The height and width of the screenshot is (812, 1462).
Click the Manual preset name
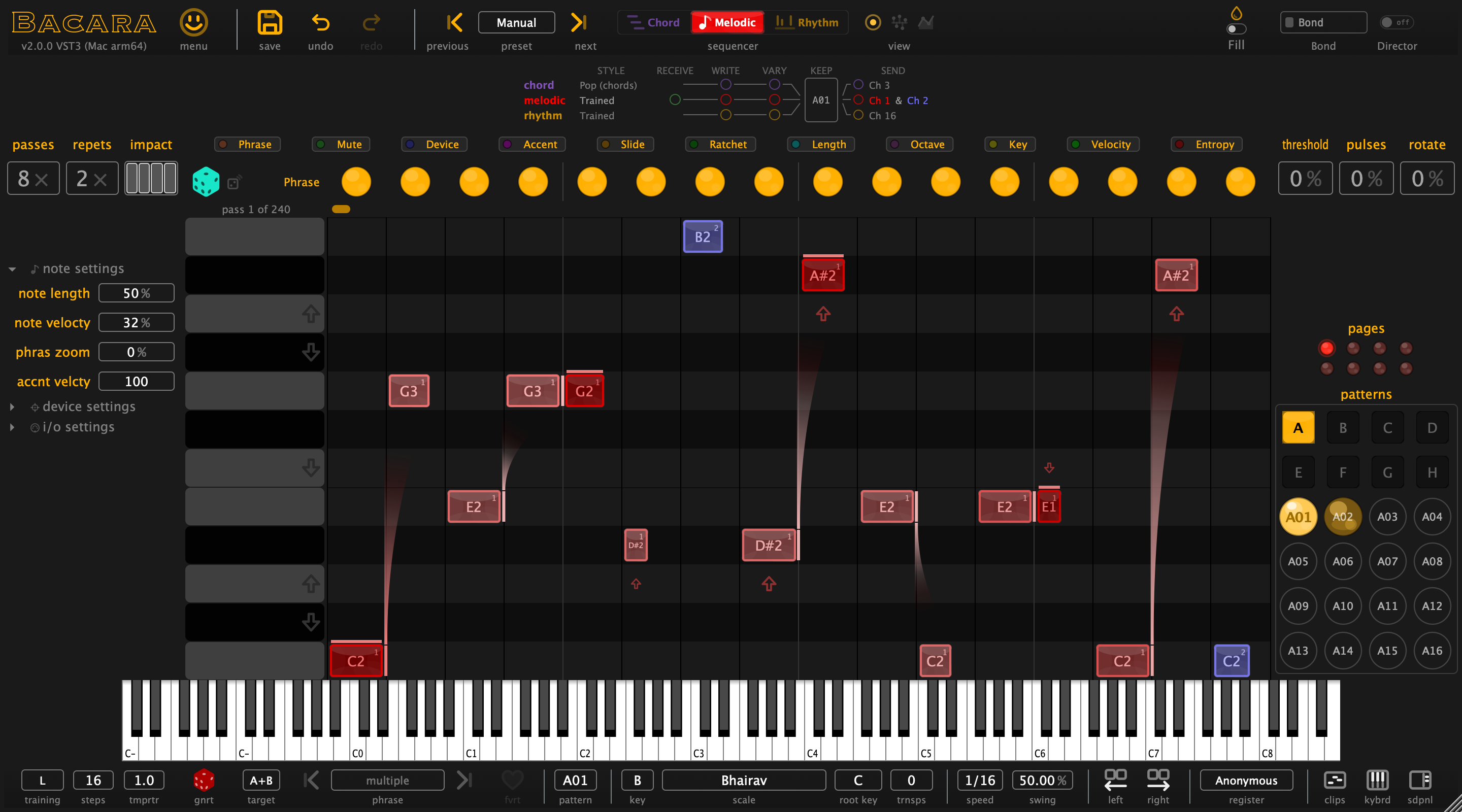coord(516,22)
